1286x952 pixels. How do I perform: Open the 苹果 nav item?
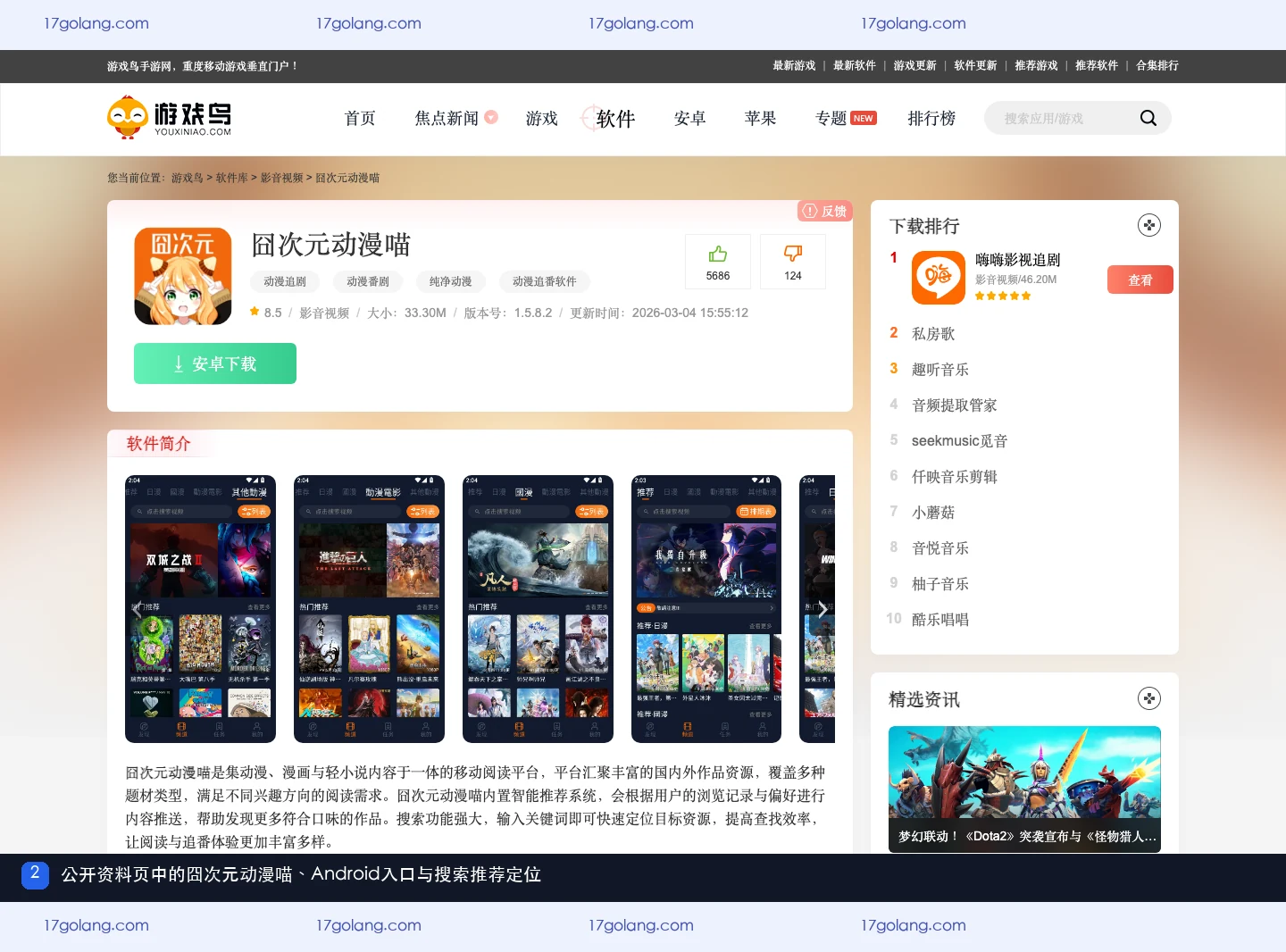coord(760,118)
